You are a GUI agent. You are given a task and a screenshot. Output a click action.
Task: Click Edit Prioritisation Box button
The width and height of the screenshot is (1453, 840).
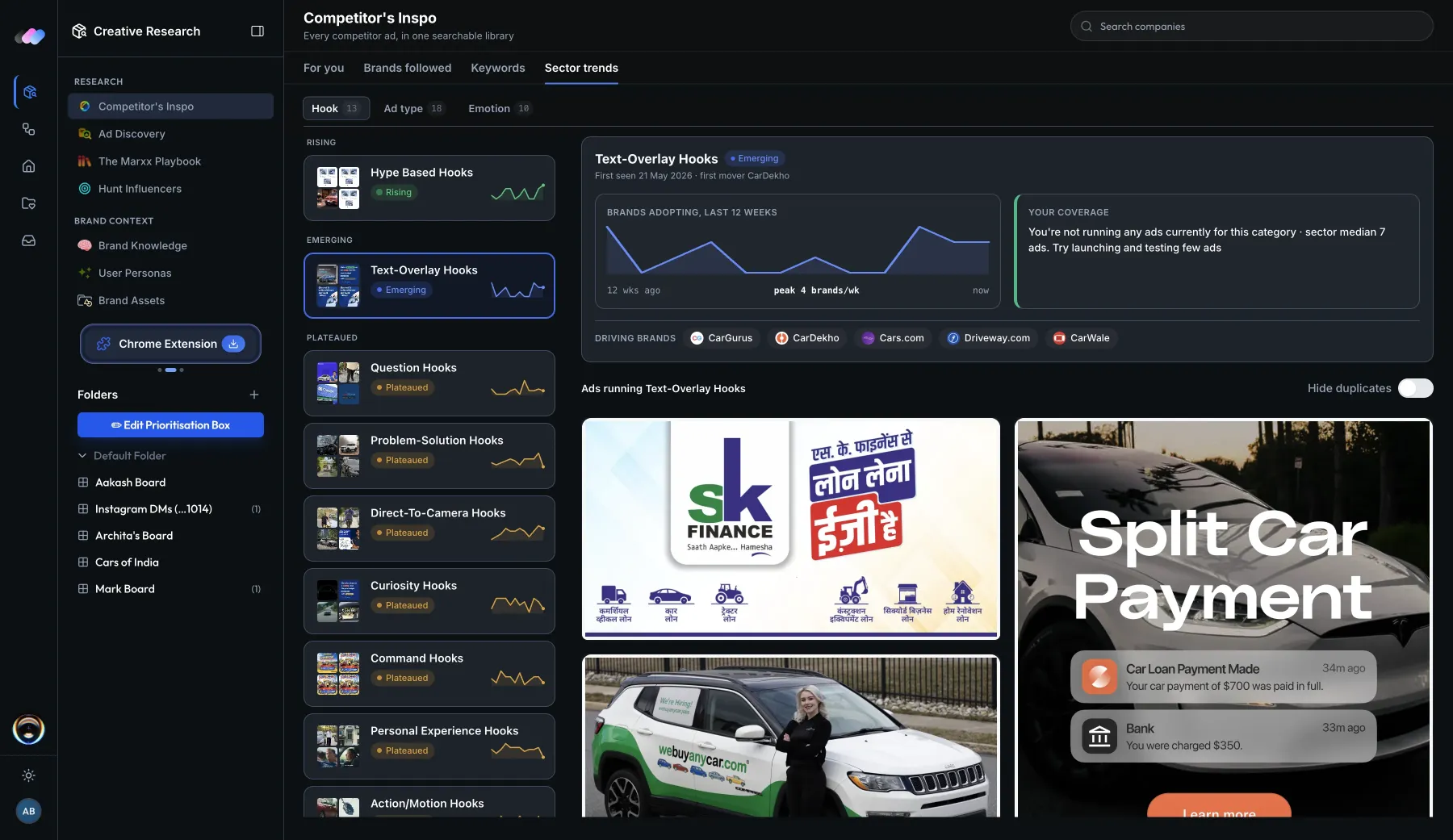[170, 425]
